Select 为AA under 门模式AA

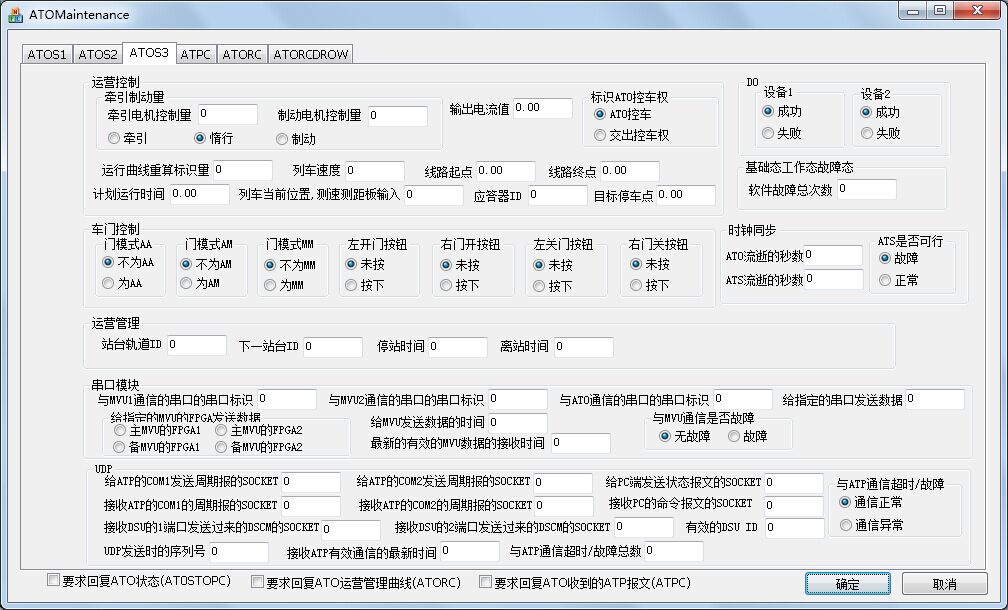tap(109, 284)
